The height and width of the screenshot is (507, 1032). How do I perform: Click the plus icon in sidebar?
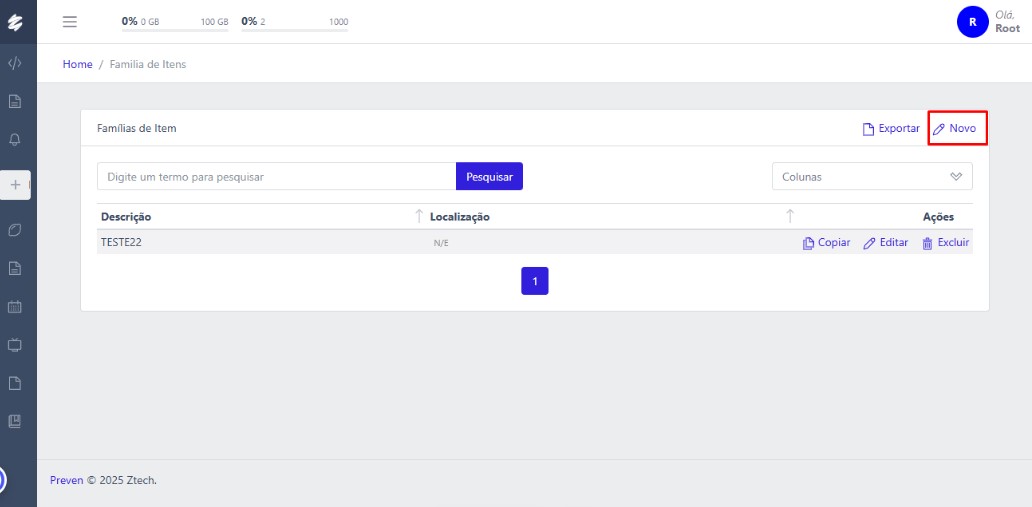point(15,185)
